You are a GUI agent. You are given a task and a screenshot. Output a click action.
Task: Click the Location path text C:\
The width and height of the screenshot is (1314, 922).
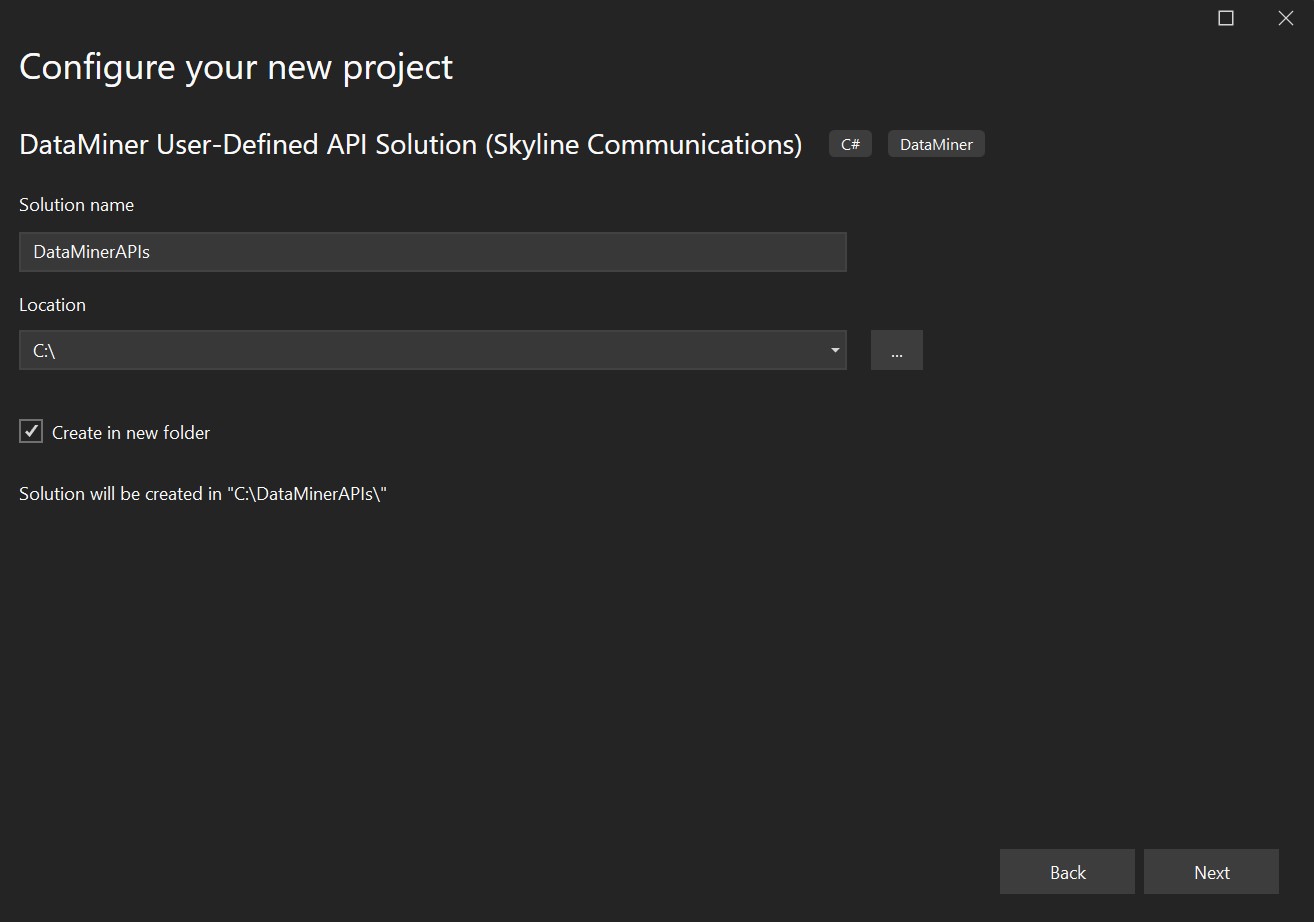[x=44, y=351]
